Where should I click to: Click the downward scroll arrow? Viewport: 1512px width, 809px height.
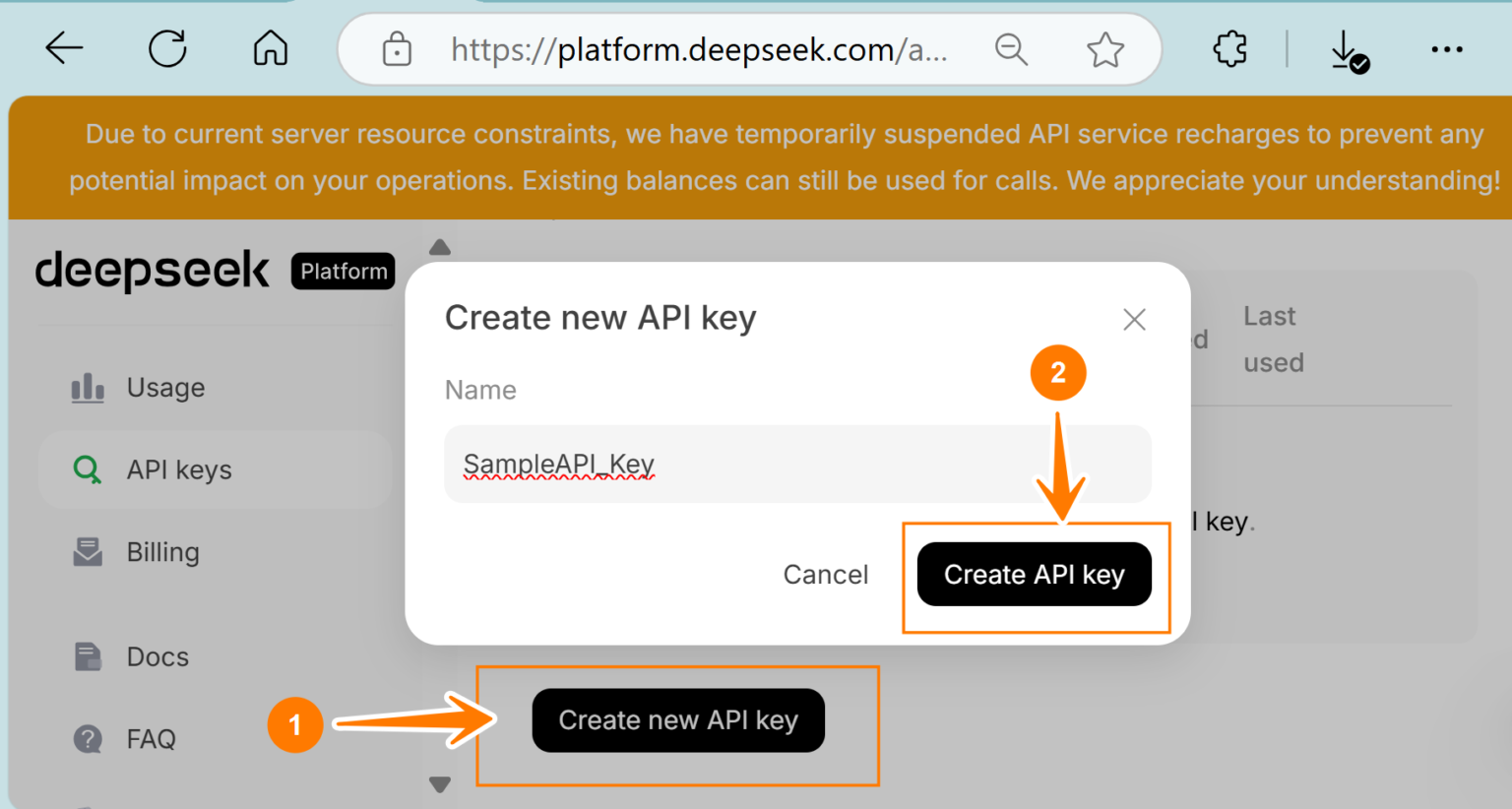click(x=439, y=784)
